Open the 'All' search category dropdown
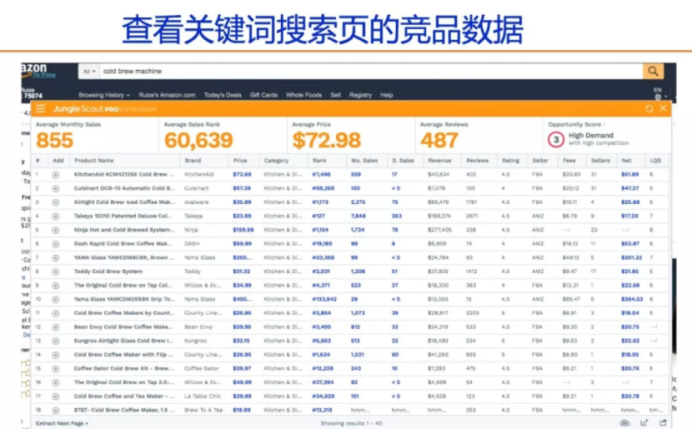Screen dimensions: 692x430 [89, 71]
